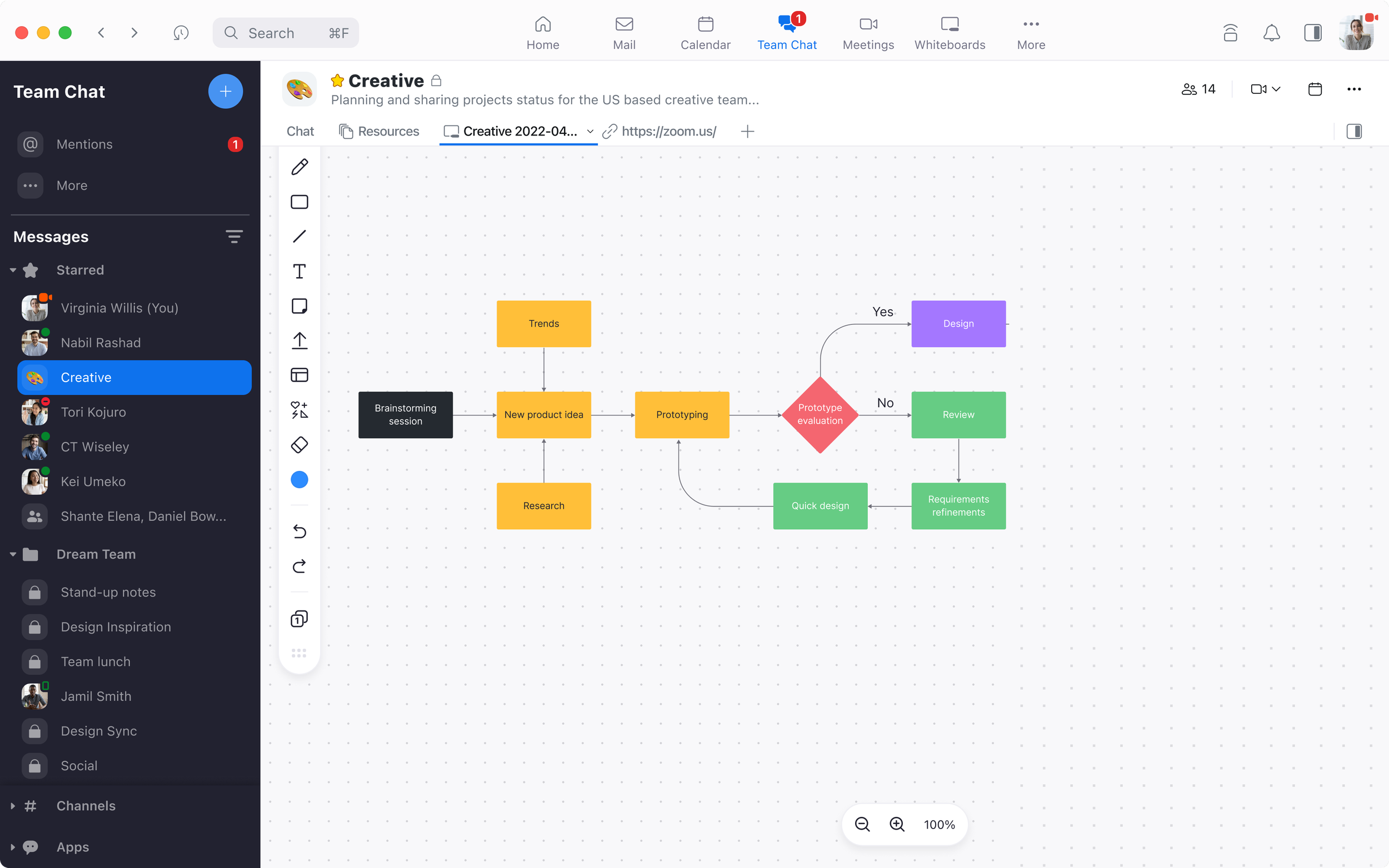
Task: Collapse the Starred section
Action: tap(13, 270)
